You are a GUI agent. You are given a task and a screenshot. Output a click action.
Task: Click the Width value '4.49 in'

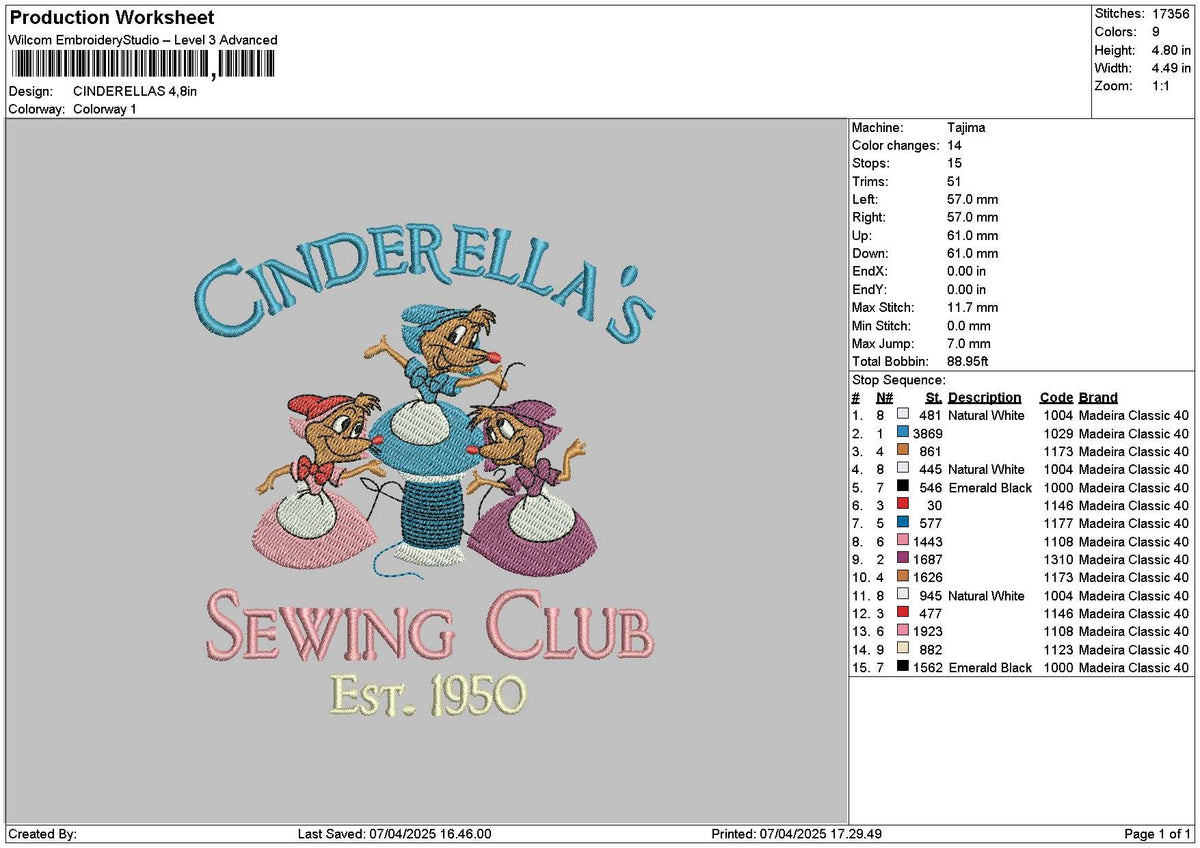pyautogui.click(x=1171, y=68)
